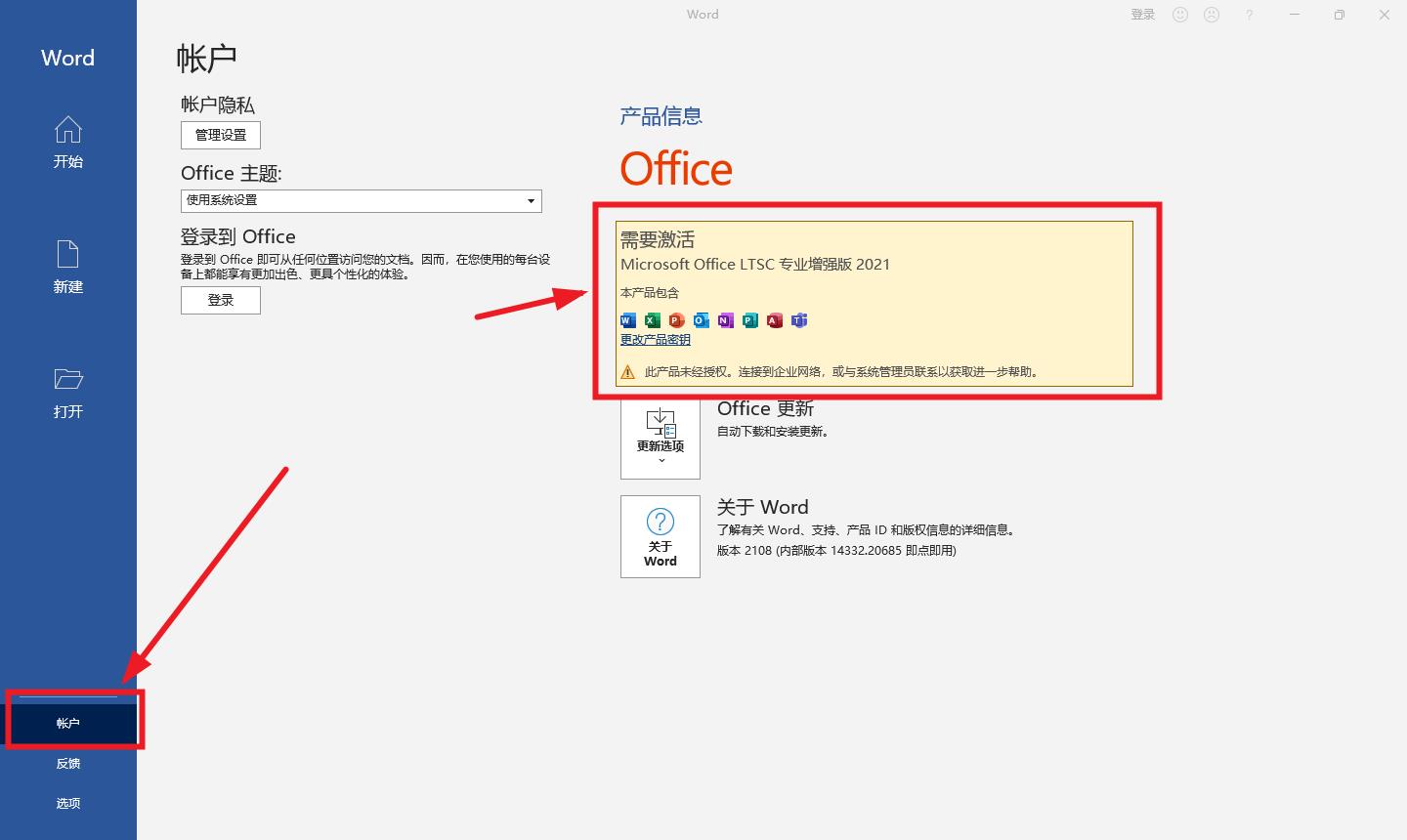Open 开始 from the left sidebar

[67, 143]
